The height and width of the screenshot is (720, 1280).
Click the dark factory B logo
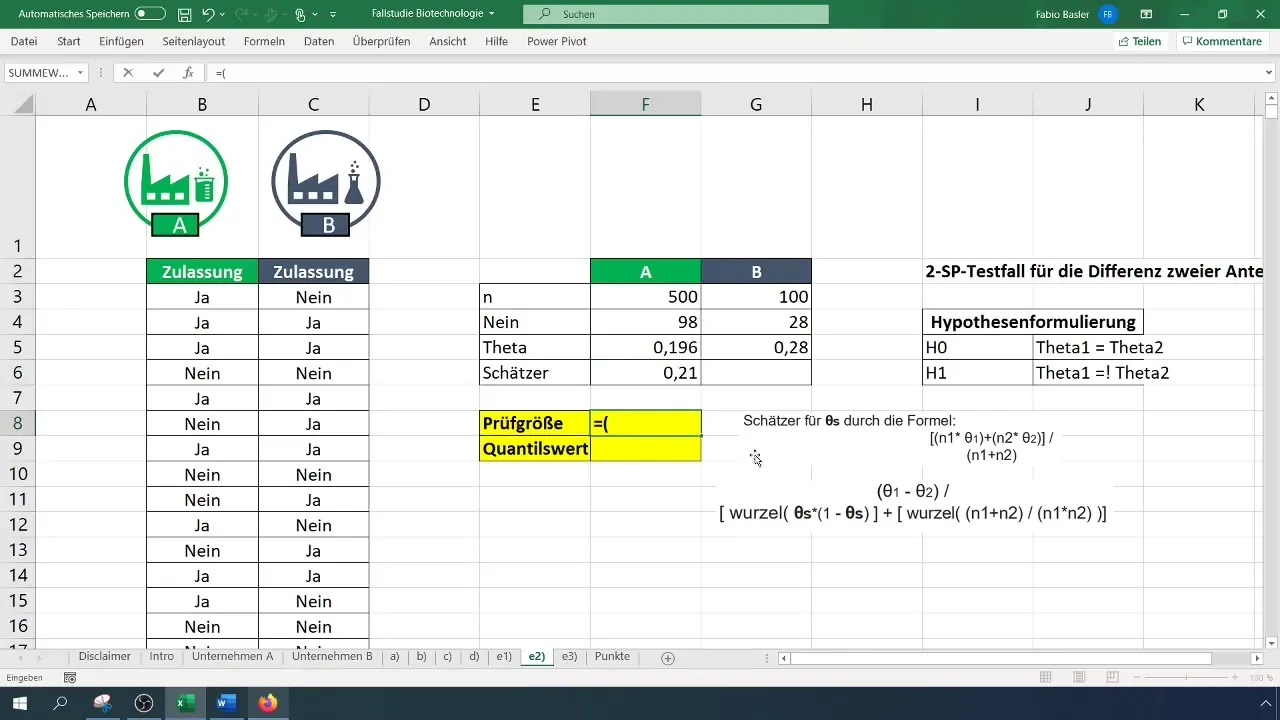point(326,184)
